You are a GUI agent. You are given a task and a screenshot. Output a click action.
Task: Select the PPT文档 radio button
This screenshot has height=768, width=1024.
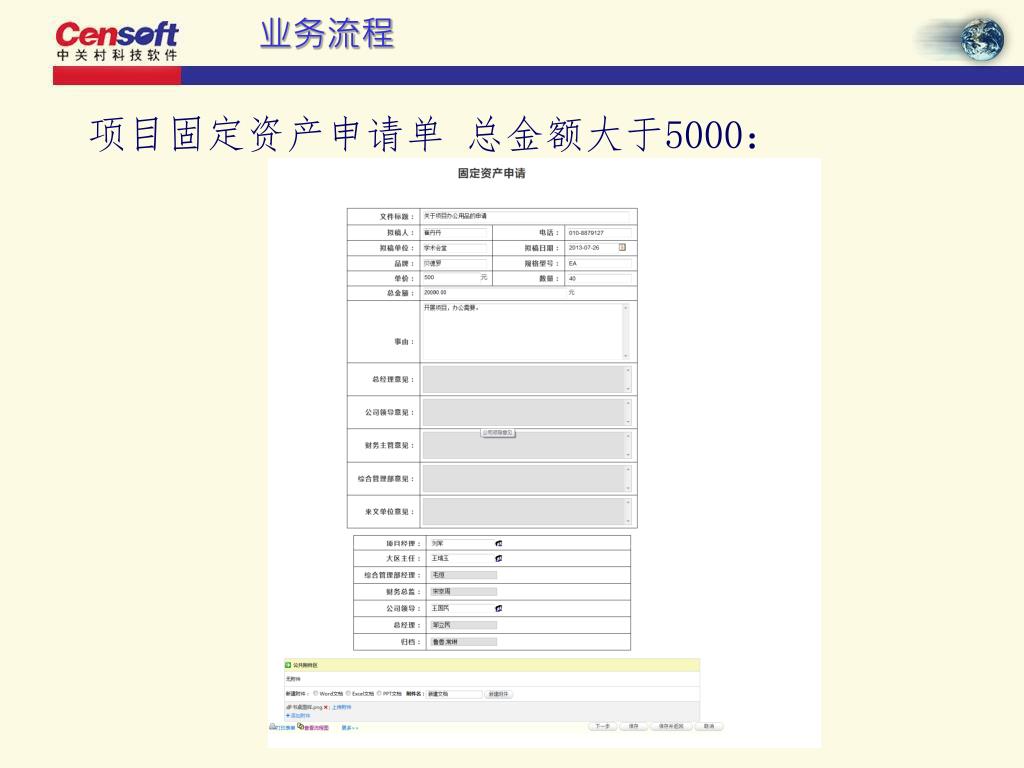click(379, 694)
